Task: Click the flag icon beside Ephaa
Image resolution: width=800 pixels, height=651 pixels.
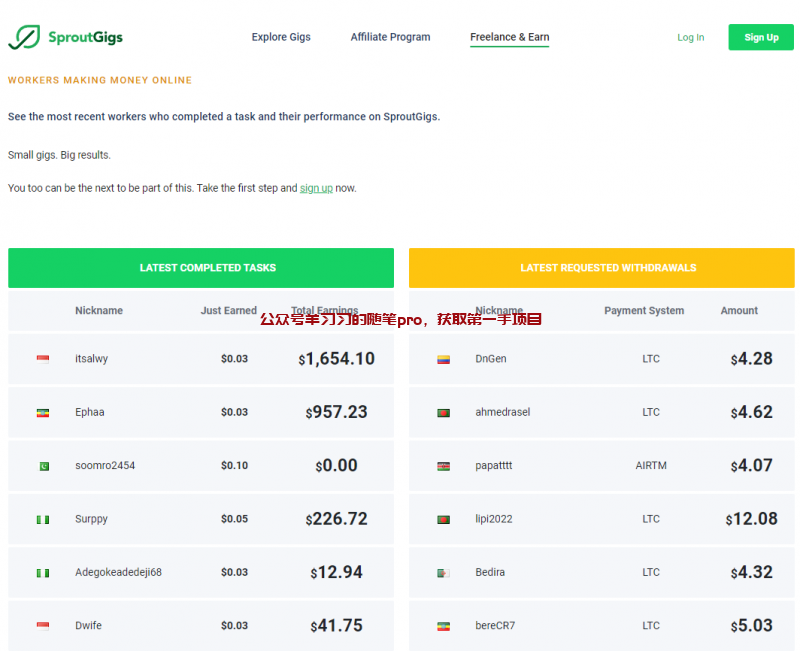Action: [43, 412]
